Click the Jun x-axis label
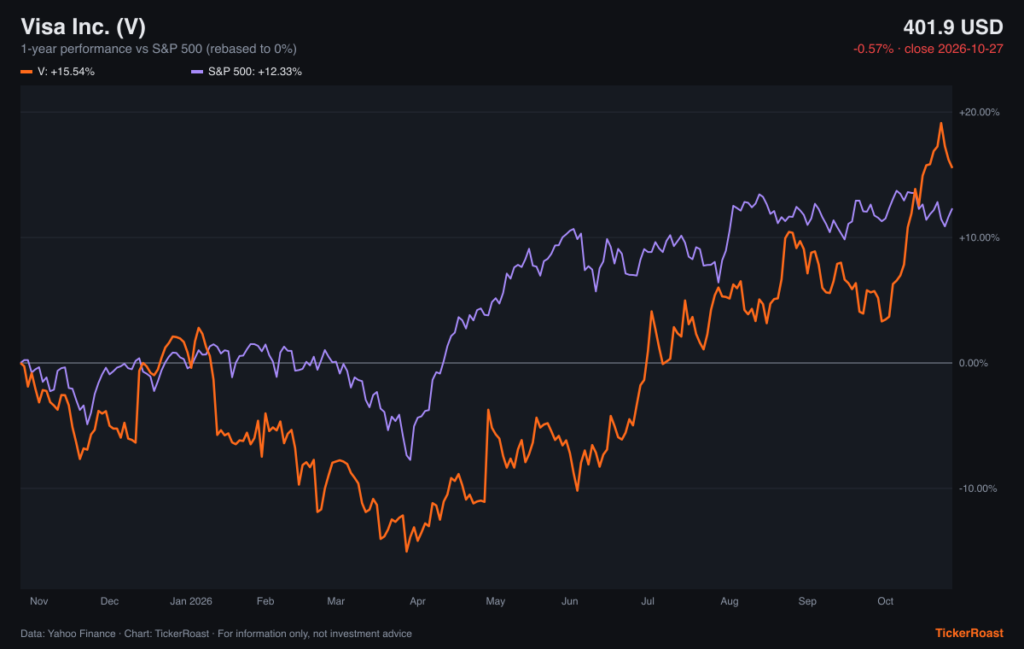This screenshot has height=649, width=1024. (569, 601)
